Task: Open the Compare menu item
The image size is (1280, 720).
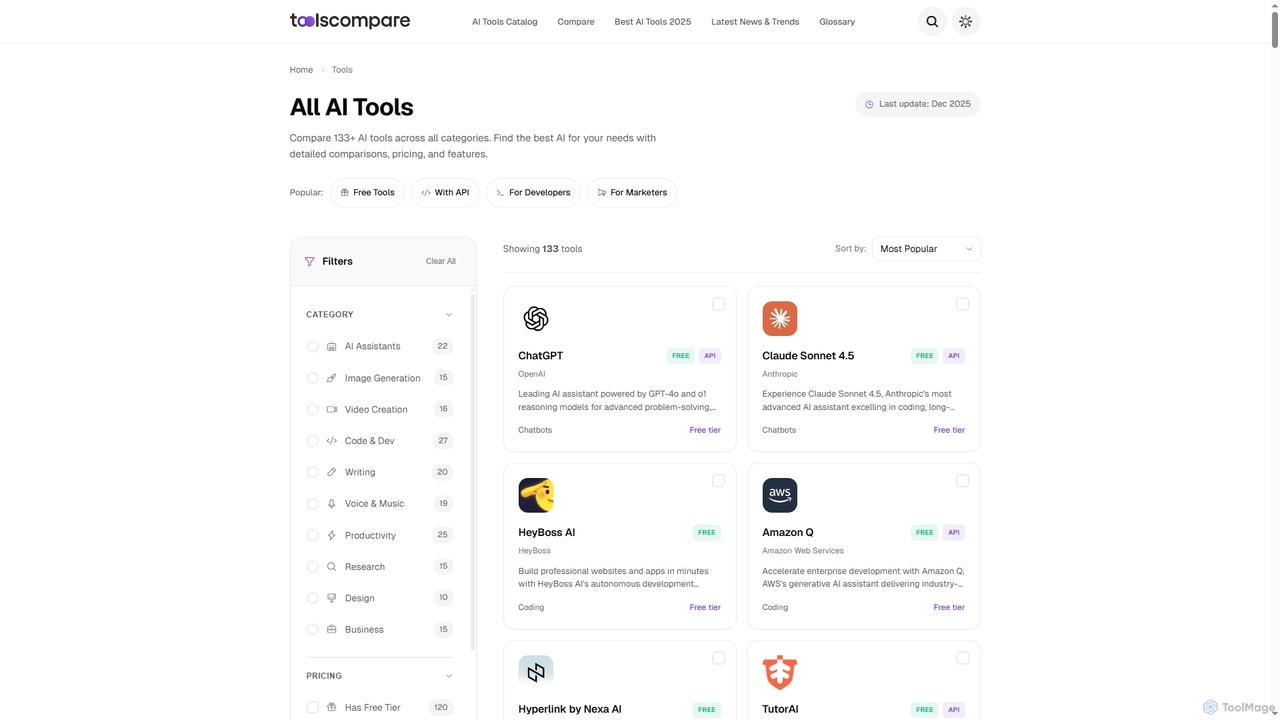Action: [576, 22]
